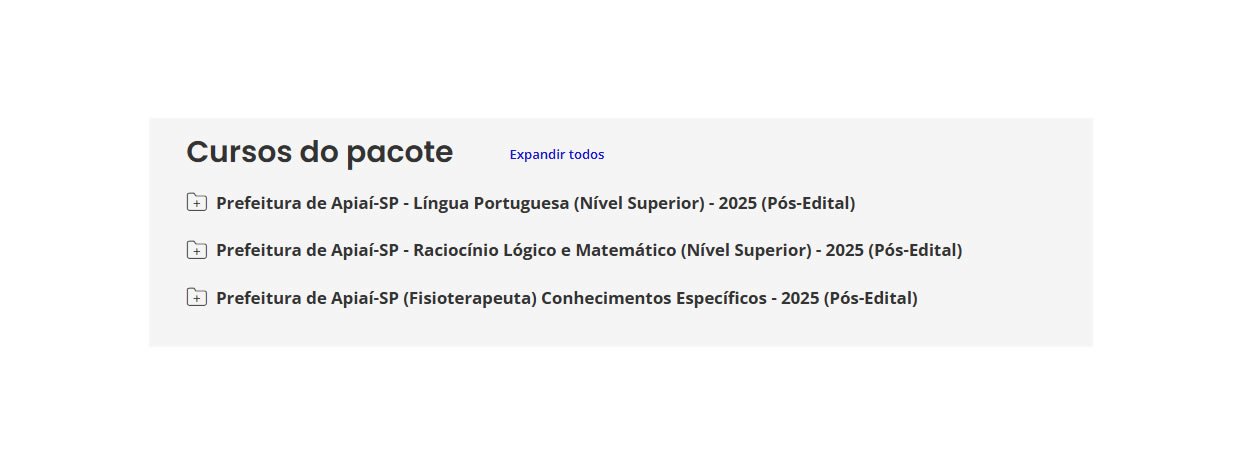Expand the Raciocínio Lógico e Matemático course
This screenshot has height=464, width=1242.
click(588, 250)
